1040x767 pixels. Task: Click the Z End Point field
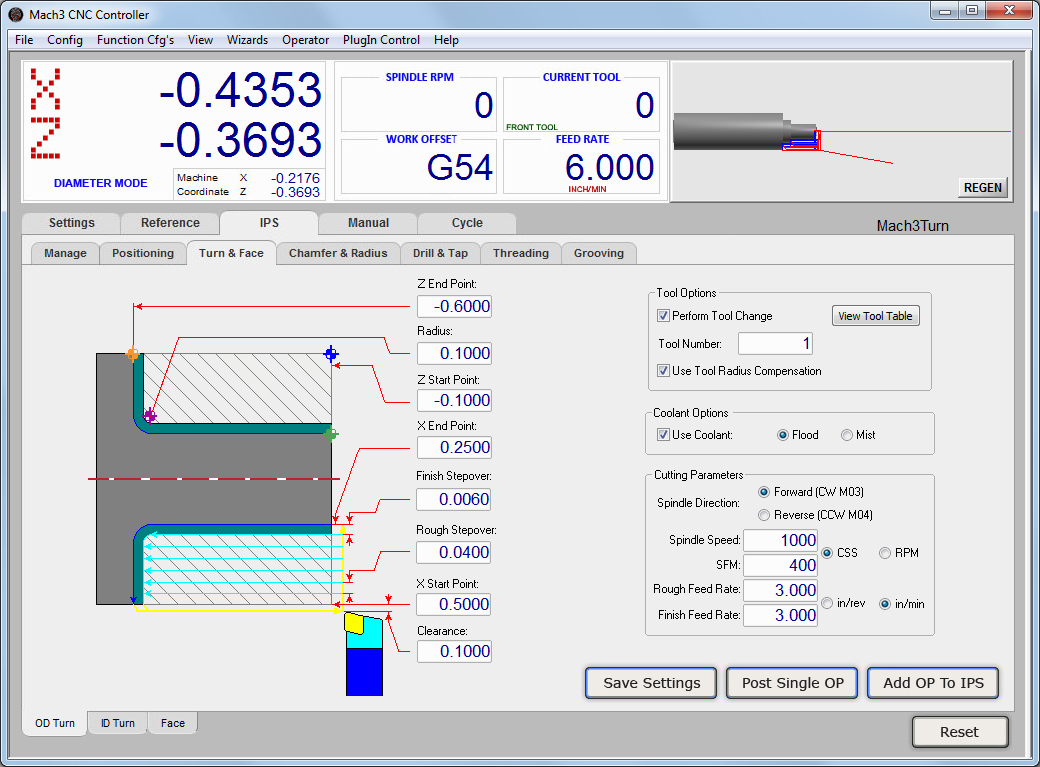pos(454,307)
